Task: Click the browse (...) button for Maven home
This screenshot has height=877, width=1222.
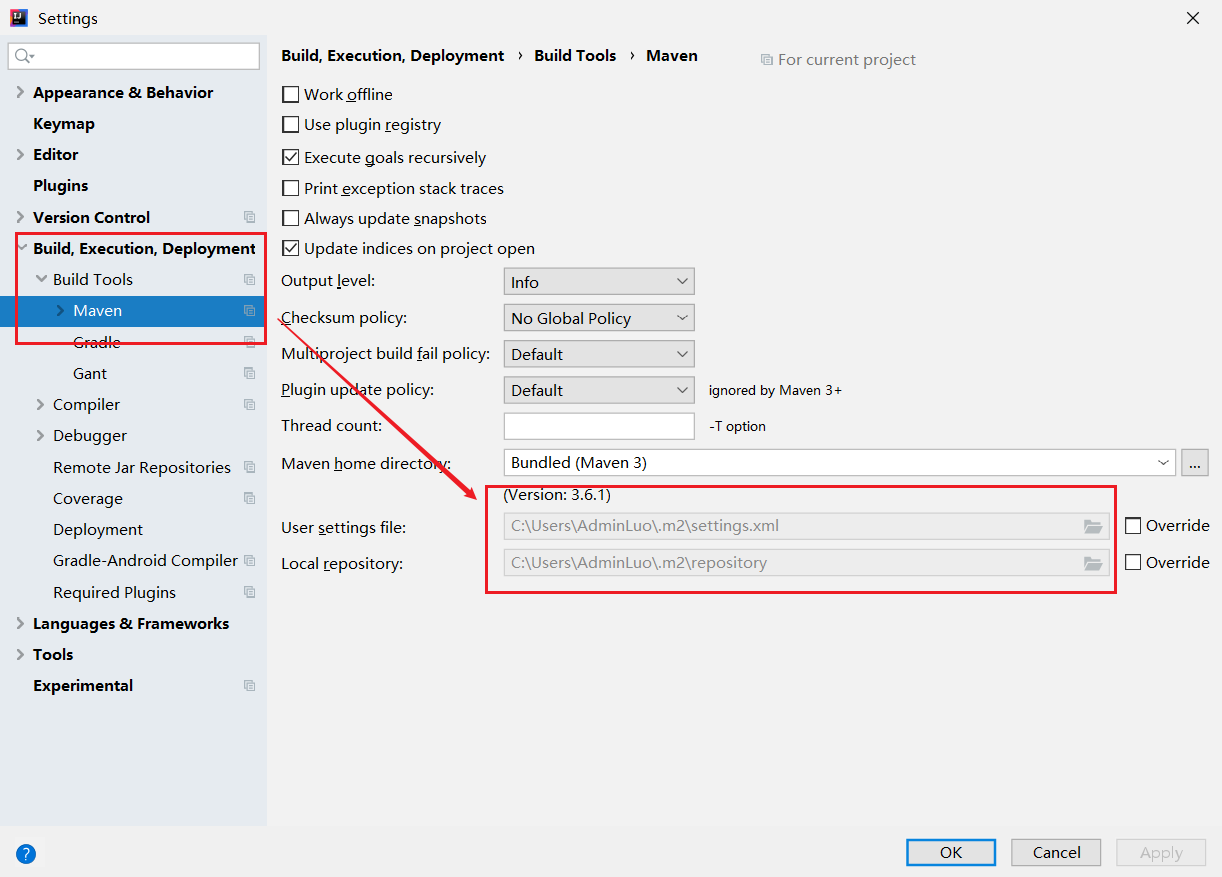Action: pos(1195,463)
